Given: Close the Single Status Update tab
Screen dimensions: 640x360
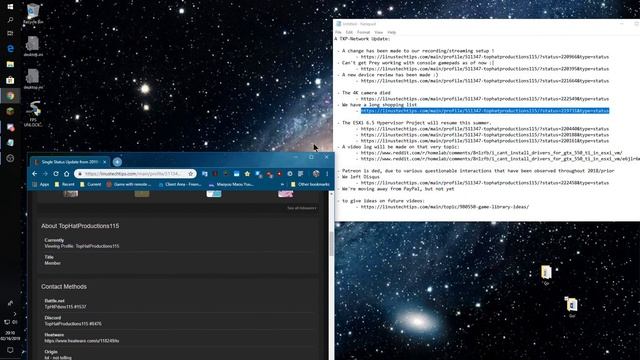Looking at the screenshot, I should (104, 162).
